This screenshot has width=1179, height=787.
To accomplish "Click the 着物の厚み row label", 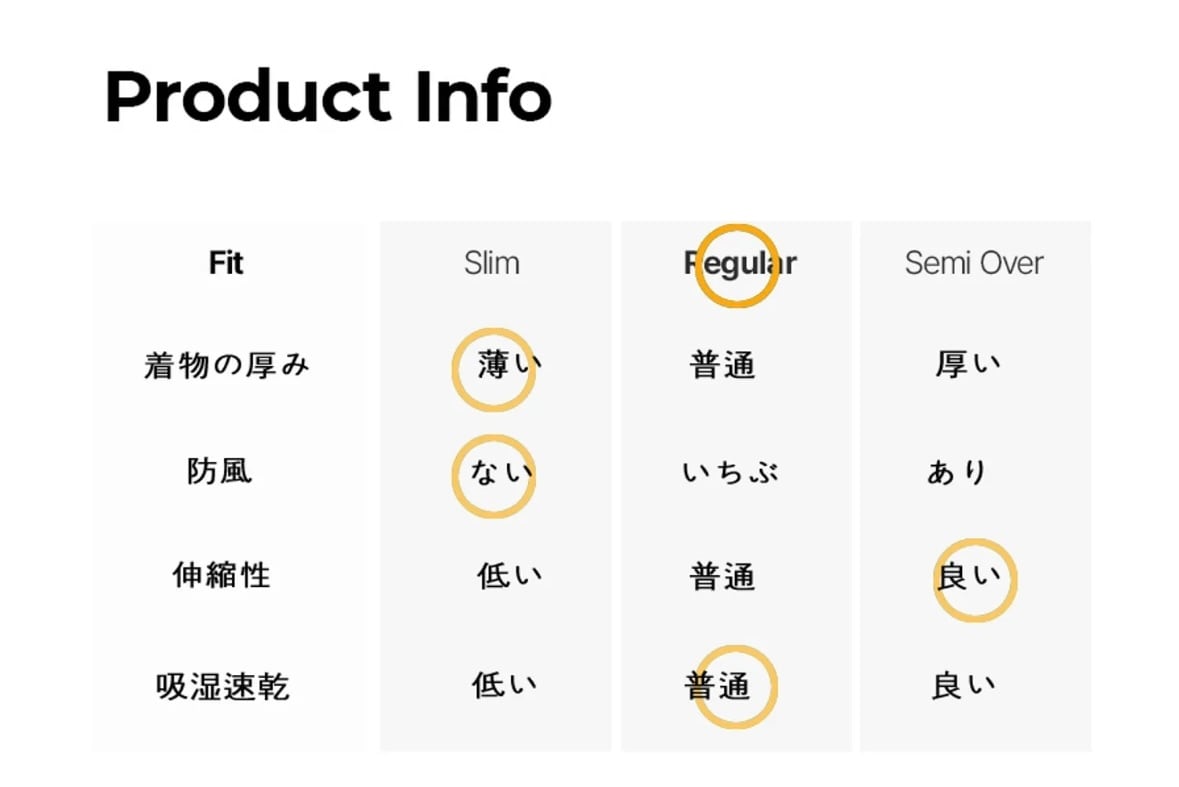I will coord(227,366).
